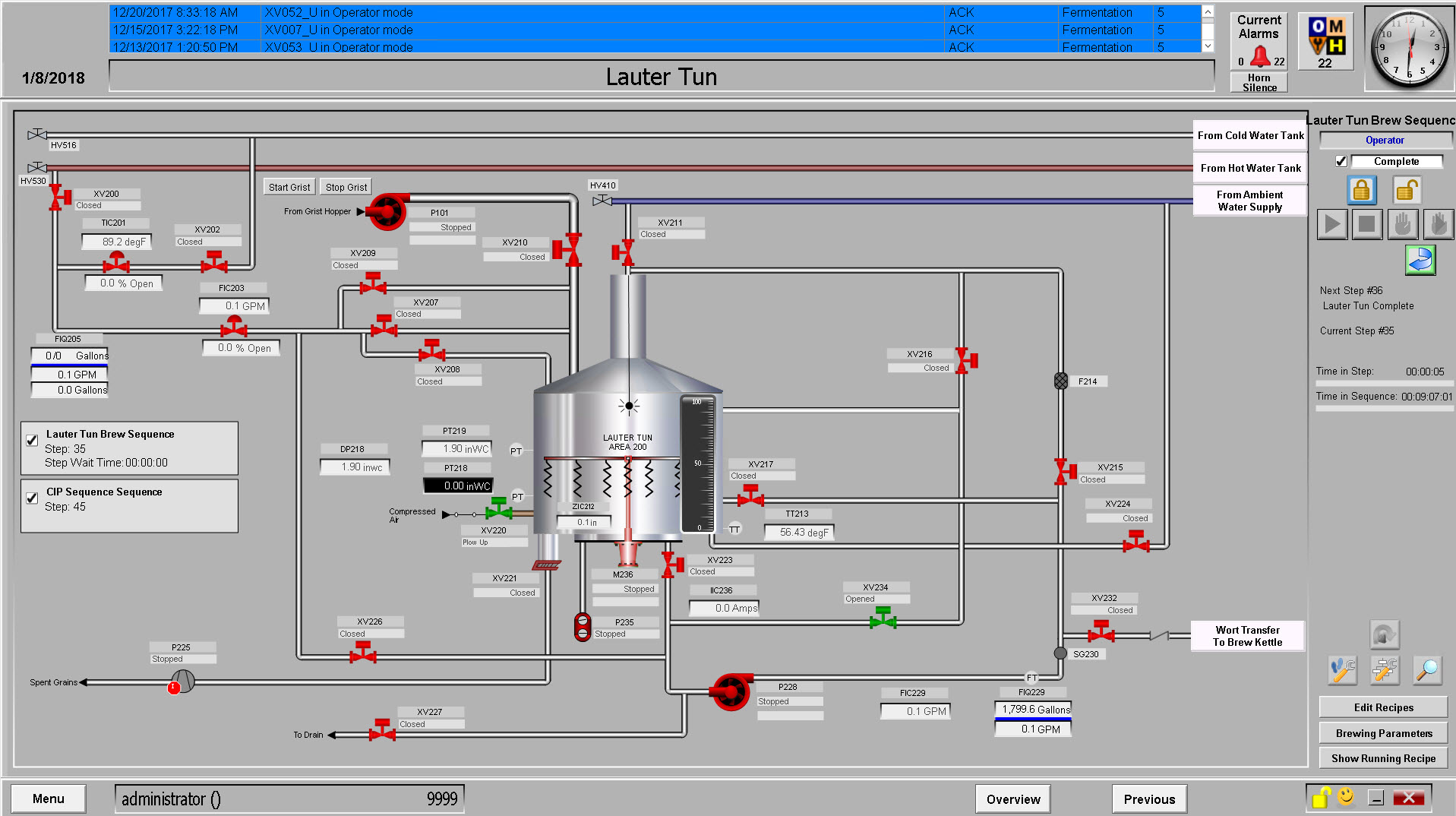The width and height of the screenshot is (1456, 816).
Task: Click the P228 wort pump symbol
Action: (x=731, y=691)
